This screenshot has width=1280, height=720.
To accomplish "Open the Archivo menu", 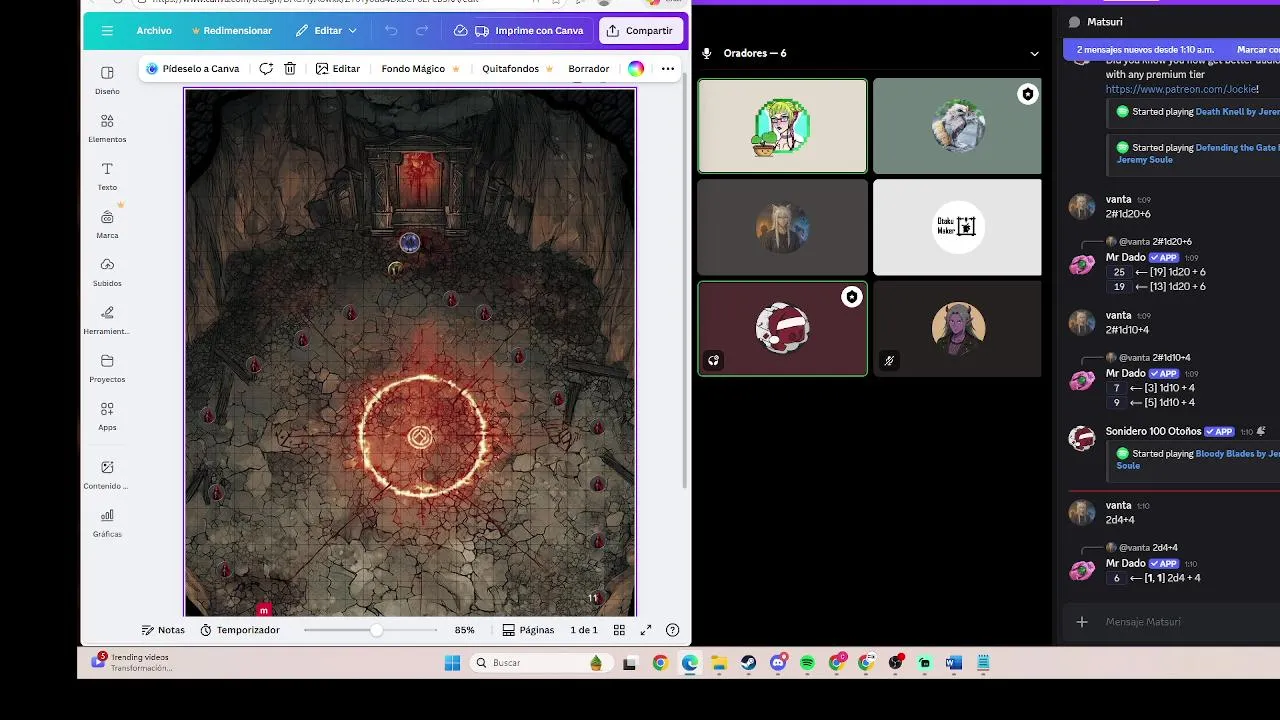I will tap(154, 31).
